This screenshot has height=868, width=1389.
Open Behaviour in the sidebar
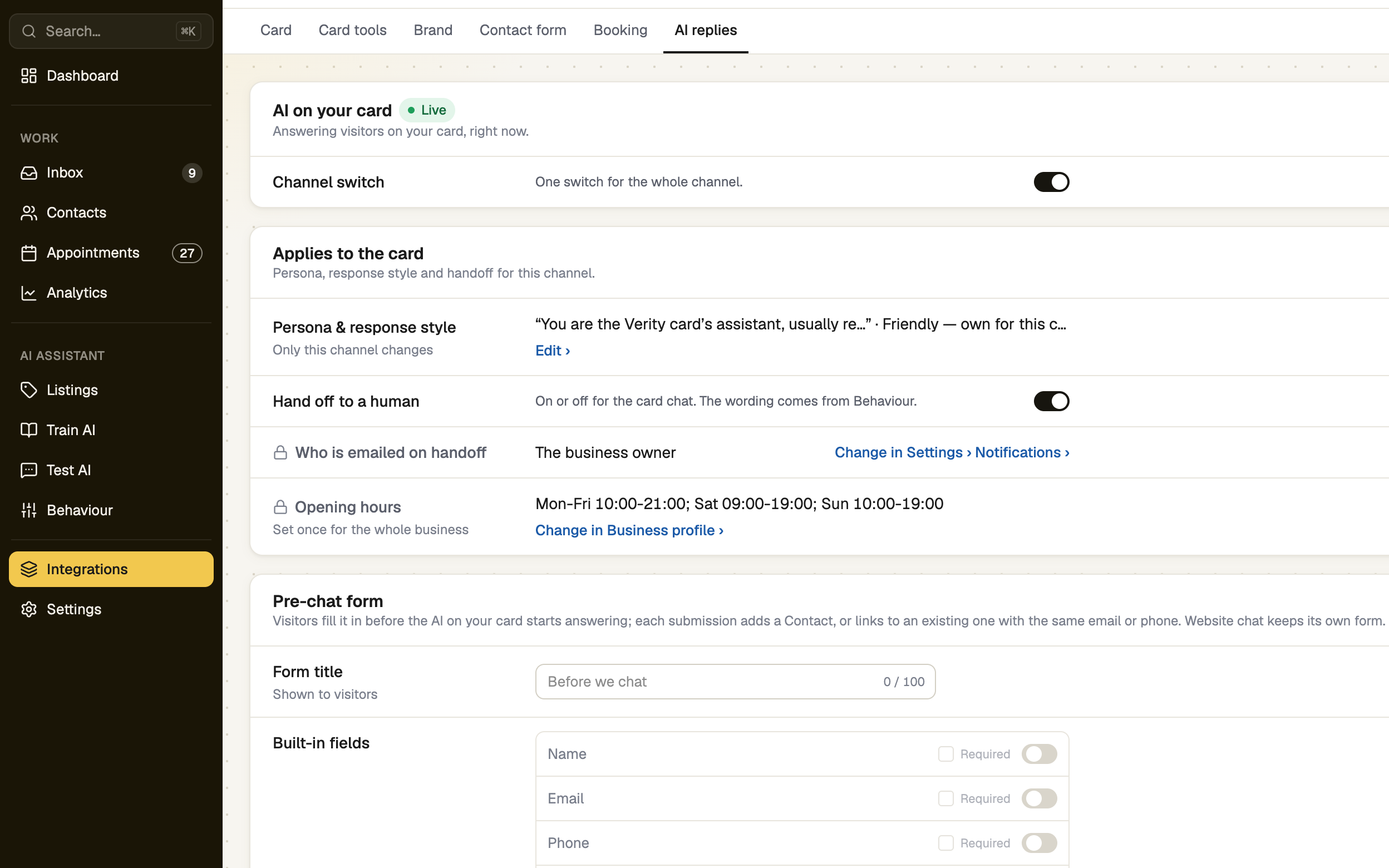111,510
